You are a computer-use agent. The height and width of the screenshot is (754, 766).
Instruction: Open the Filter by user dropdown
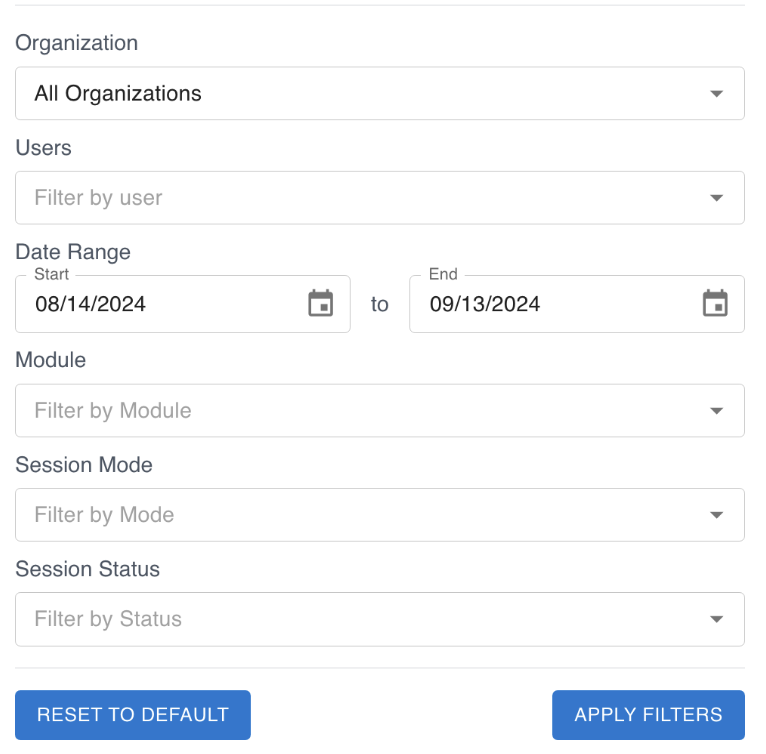tap(360, 198)
